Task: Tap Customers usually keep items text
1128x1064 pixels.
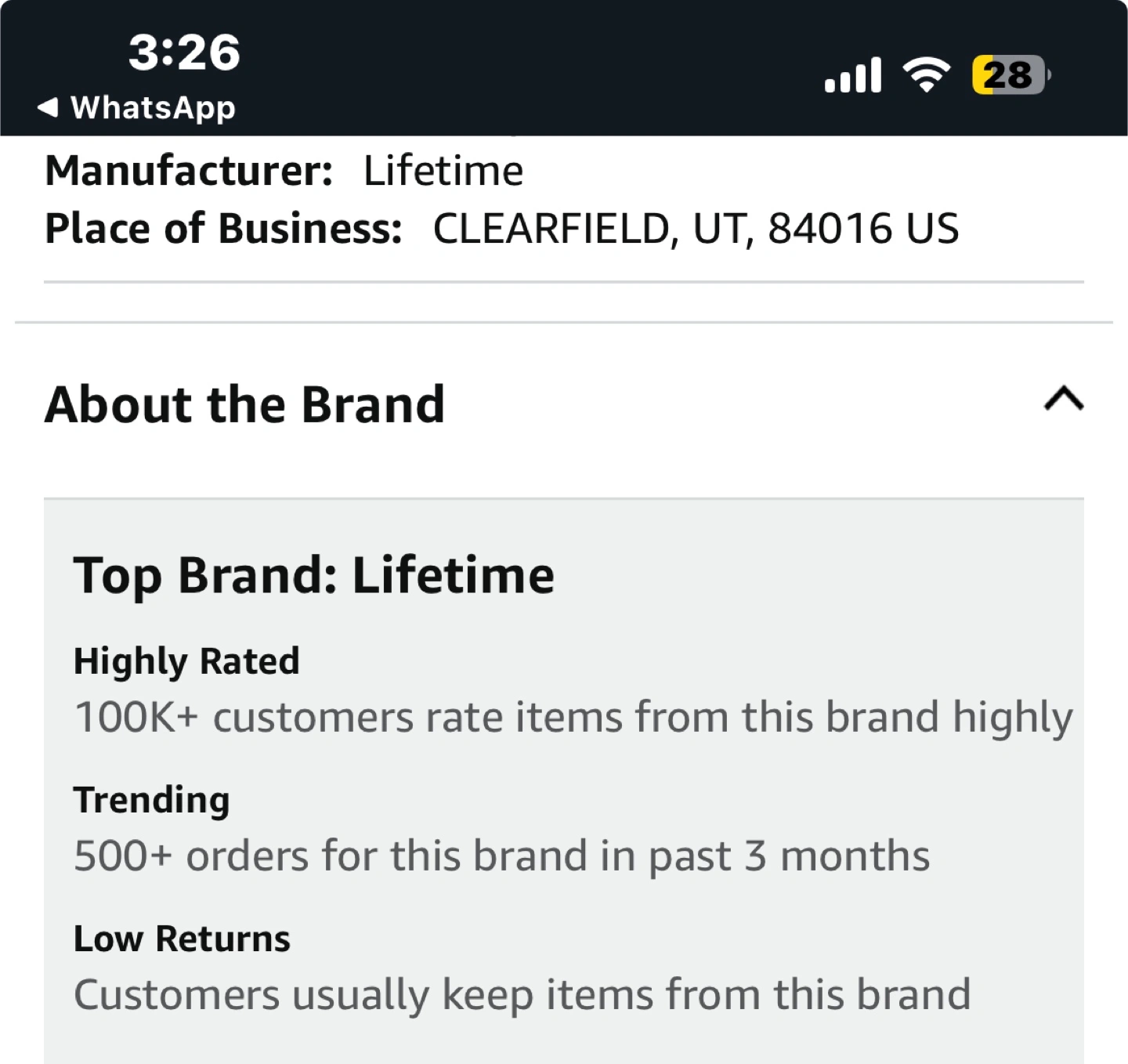Action: (x=522, y=995)
